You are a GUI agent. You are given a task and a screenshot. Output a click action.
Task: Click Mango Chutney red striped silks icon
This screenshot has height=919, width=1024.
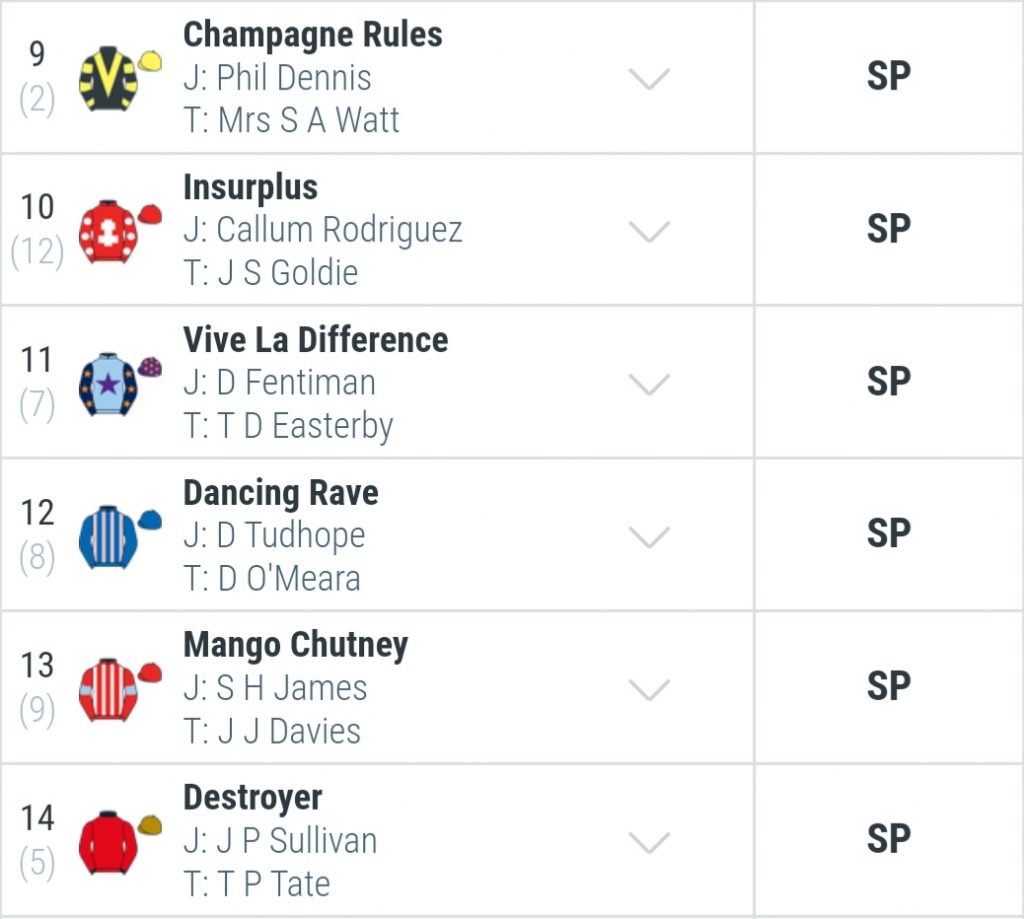tap(120, 689)
